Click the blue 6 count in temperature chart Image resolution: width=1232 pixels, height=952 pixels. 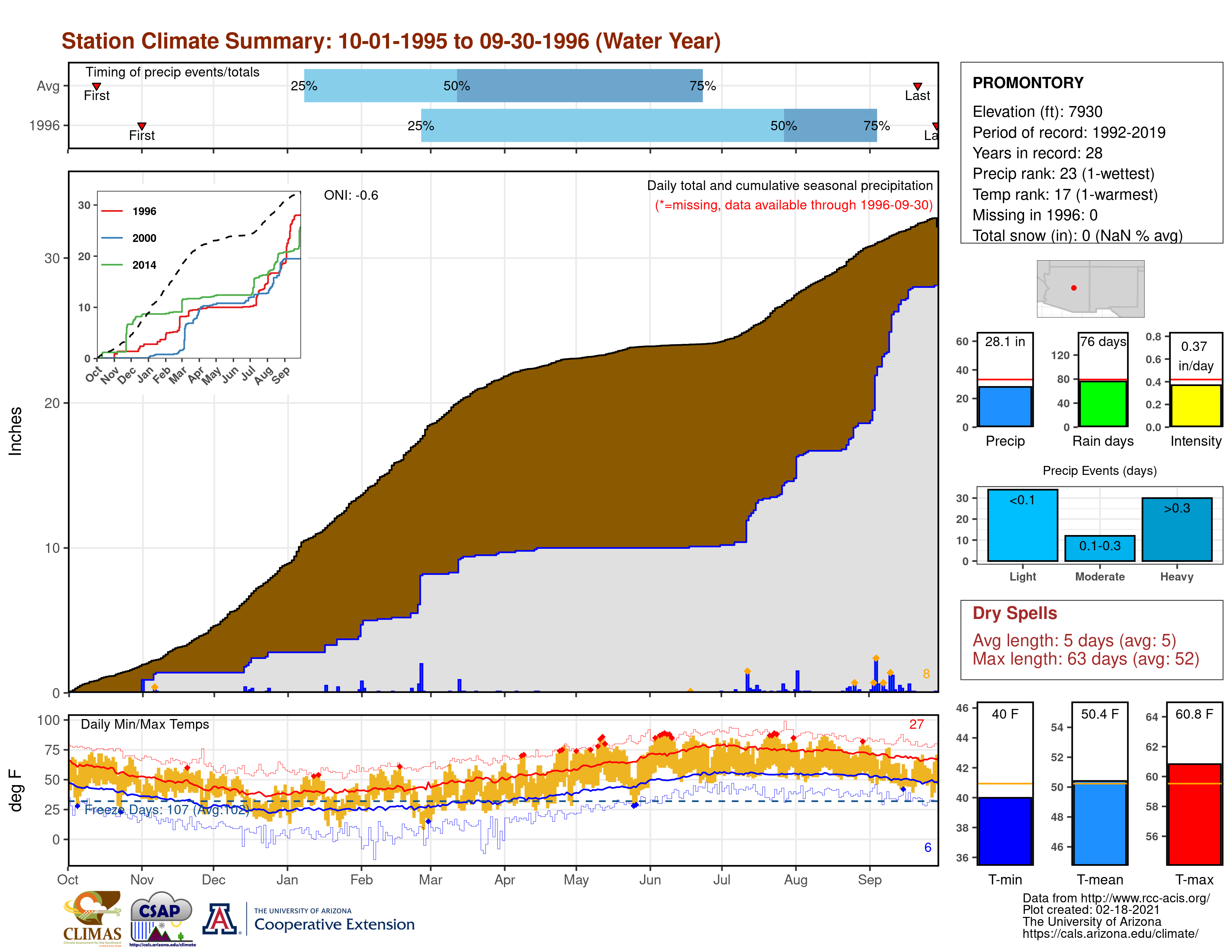[x=927, y=848]
